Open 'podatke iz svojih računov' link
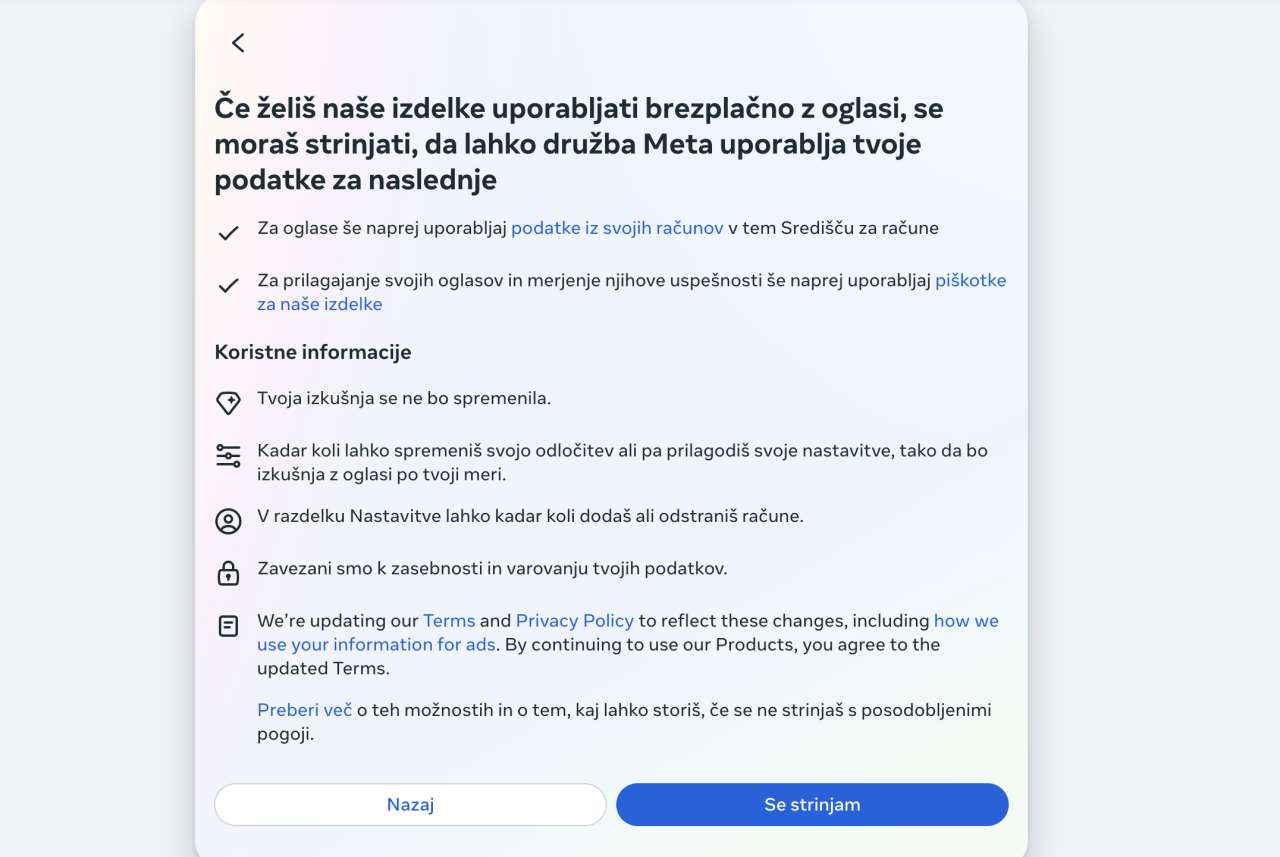 617,228
